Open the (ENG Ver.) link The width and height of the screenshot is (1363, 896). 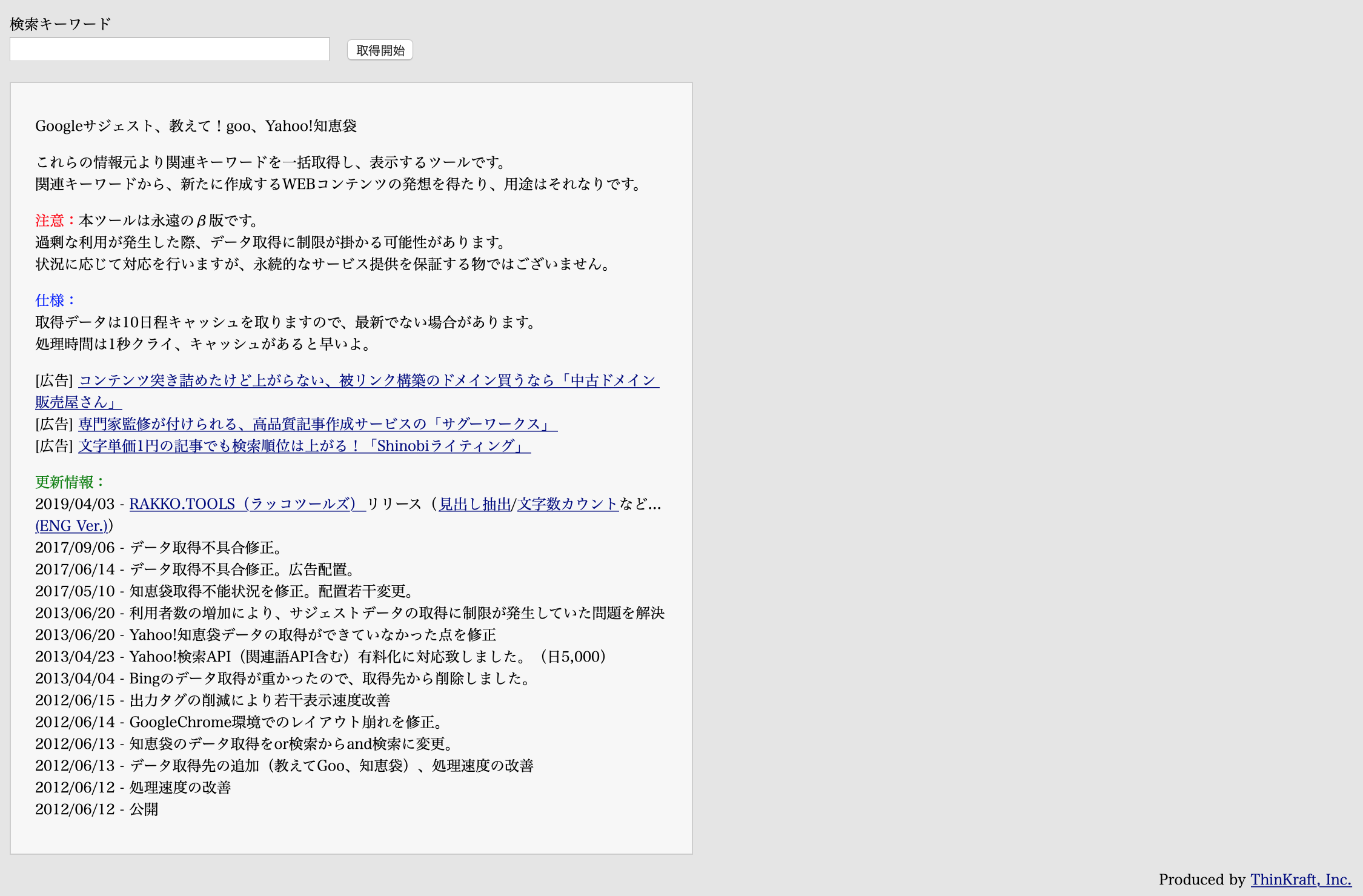71,526
